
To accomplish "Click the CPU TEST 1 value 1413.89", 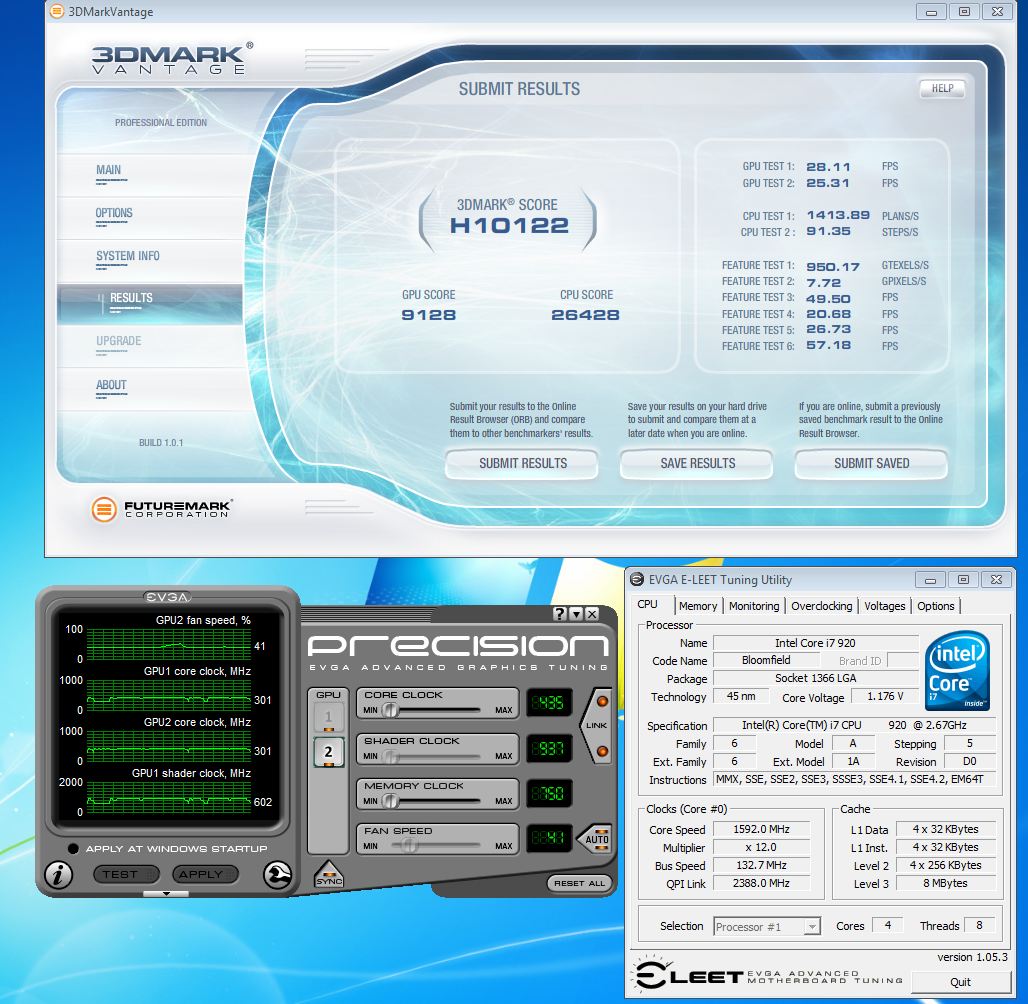I will point(838,215).
